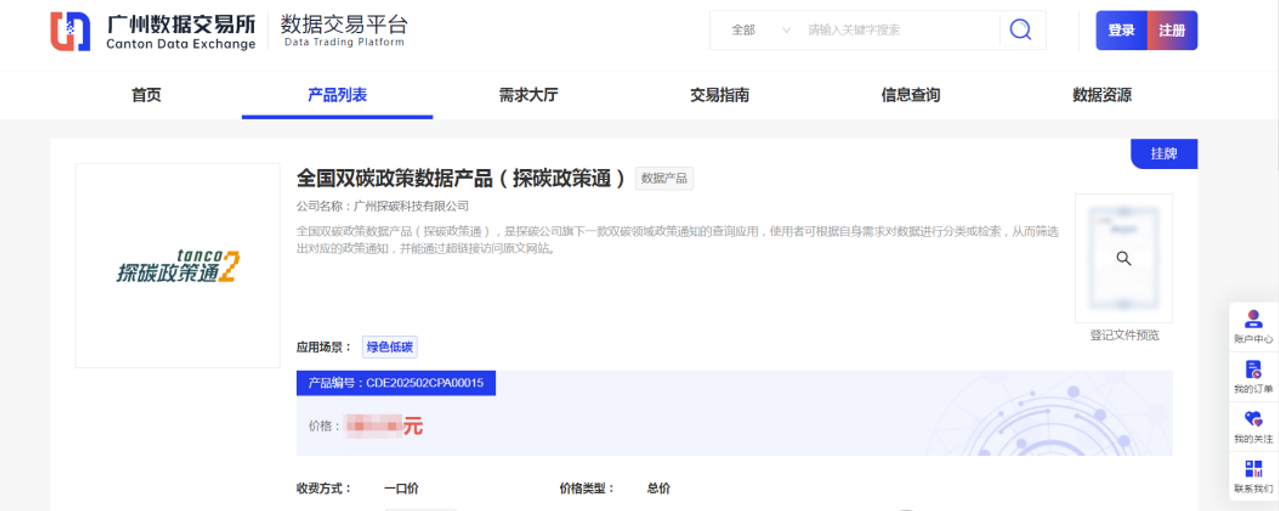Click the 绿色低碳 scenario tag
Viewport: 1279px width, 511px height.
[x=390, y=347]
